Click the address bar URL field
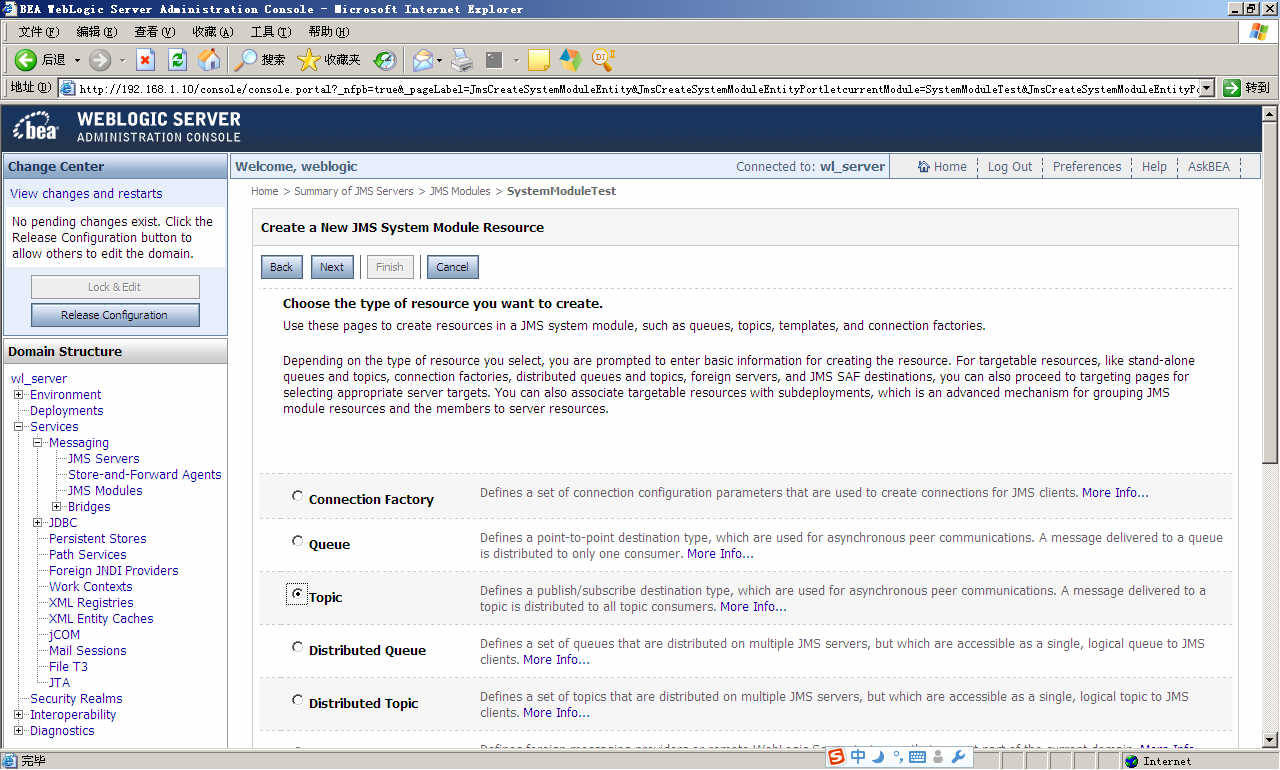The height and width of the screenshot is (770, 1280). click(x=638, y=88)
